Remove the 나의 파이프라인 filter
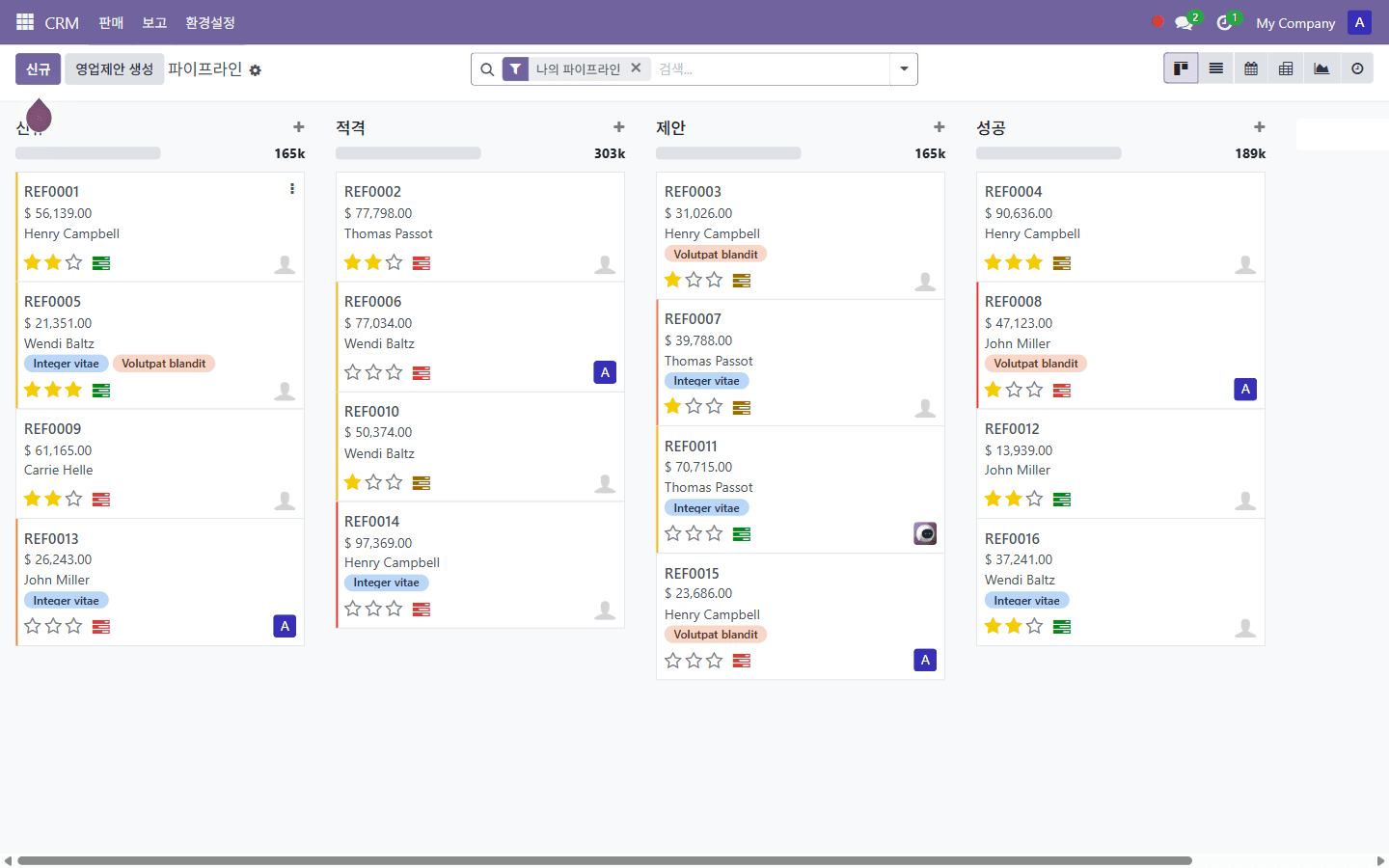Viewport: 1389px width, 868px height. (x=636, y=68)
